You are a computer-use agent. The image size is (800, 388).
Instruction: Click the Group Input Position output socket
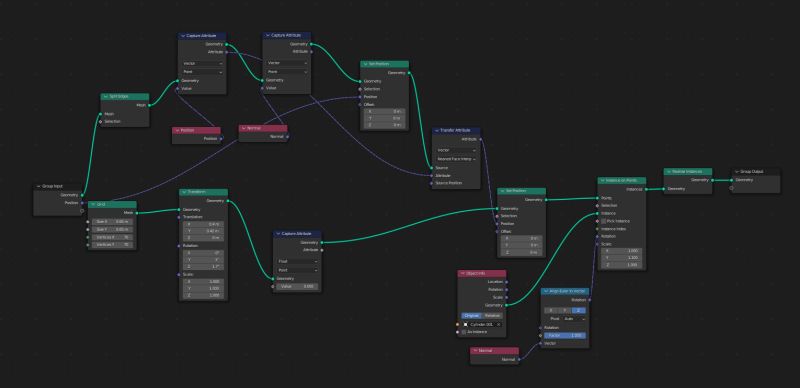[x=82, y=203]
